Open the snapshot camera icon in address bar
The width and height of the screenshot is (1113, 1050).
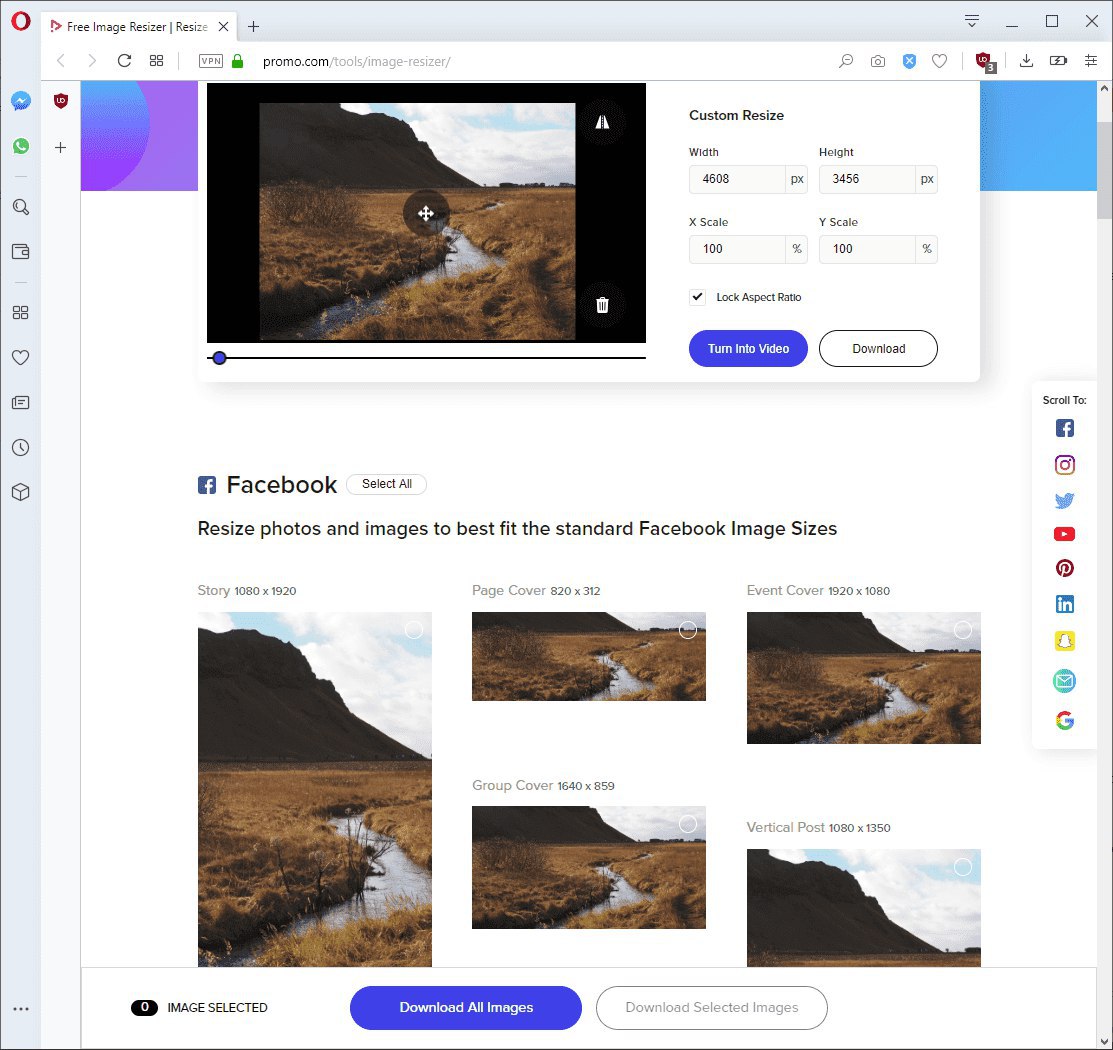tap(877, 61)
